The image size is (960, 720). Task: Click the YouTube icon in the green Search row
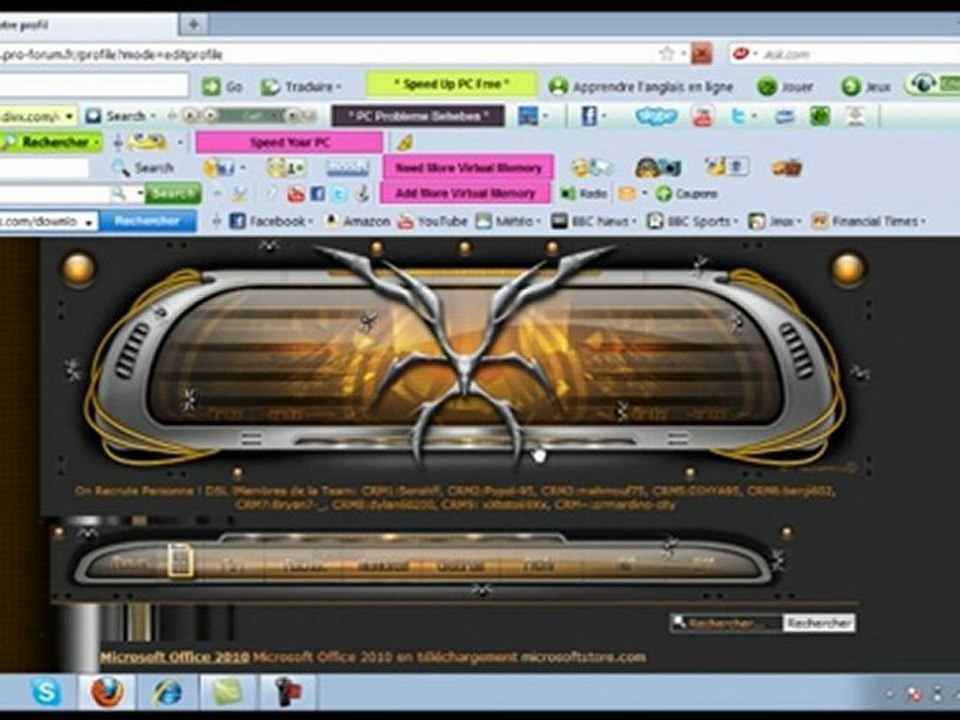pyautogui.click(x=296, y=194)
